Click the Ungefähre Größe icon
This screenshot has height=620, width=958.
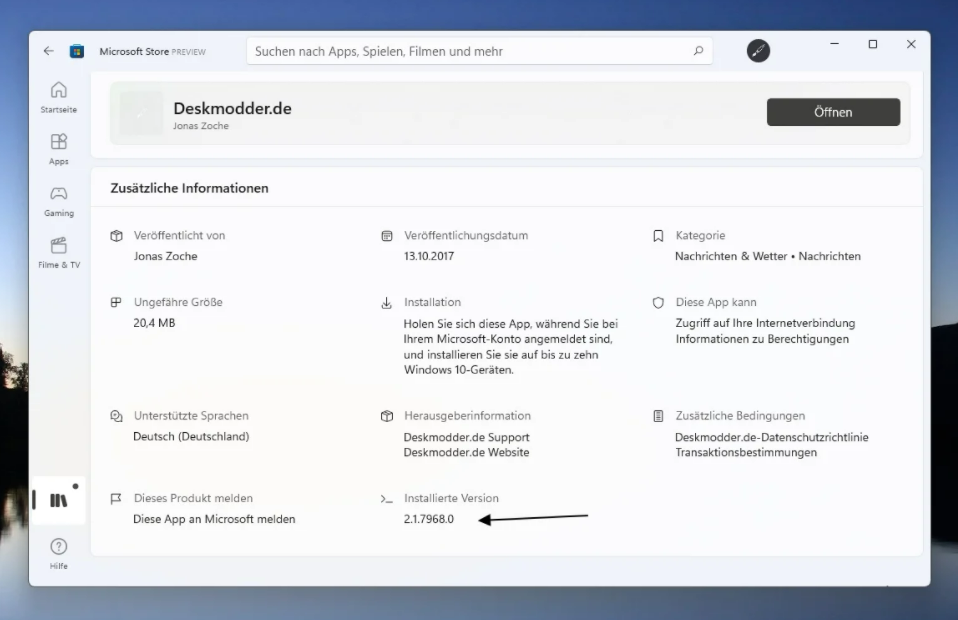116,302
